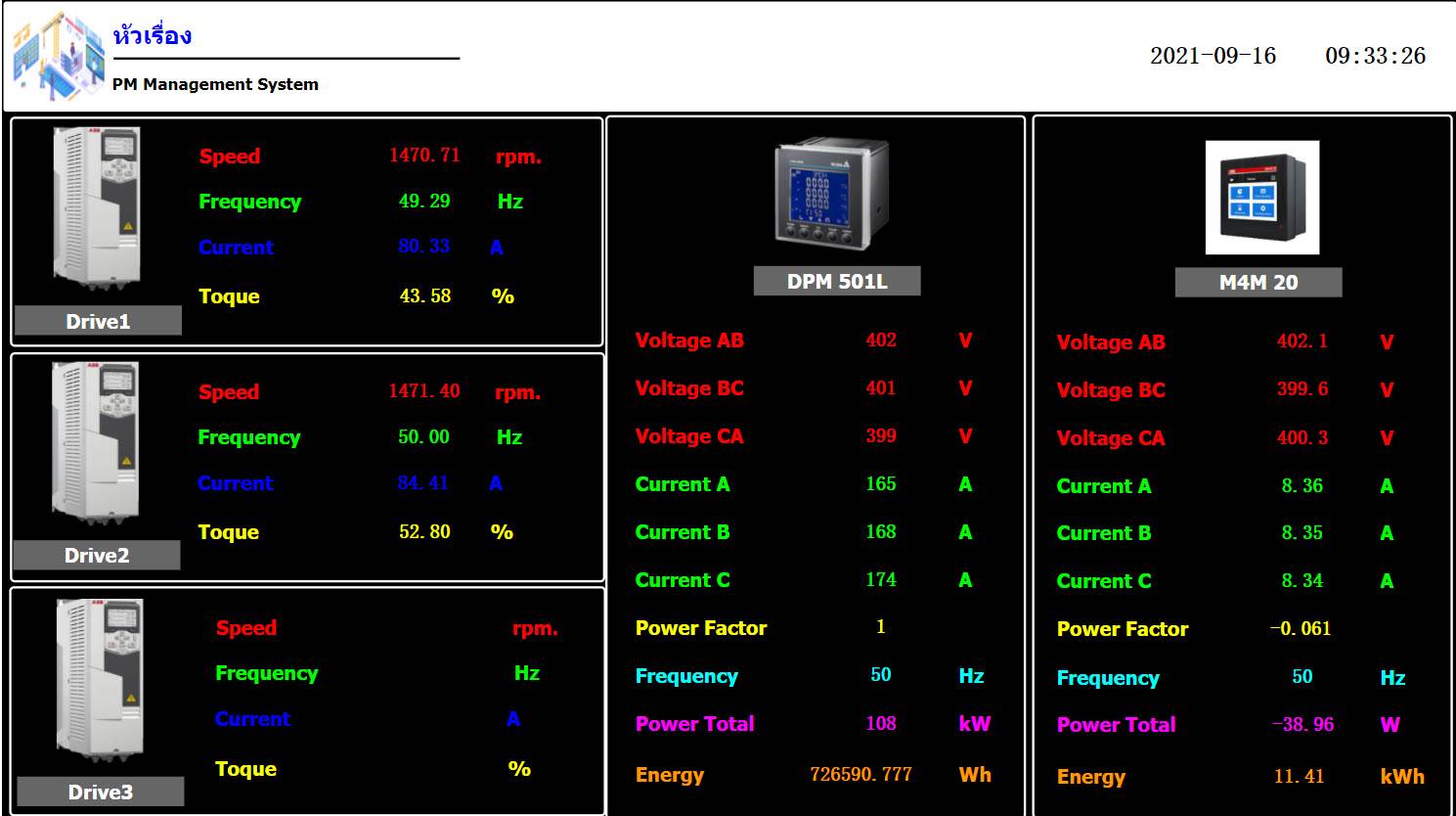Click M4M 20 power factor value -0.061

[1300, 629]
